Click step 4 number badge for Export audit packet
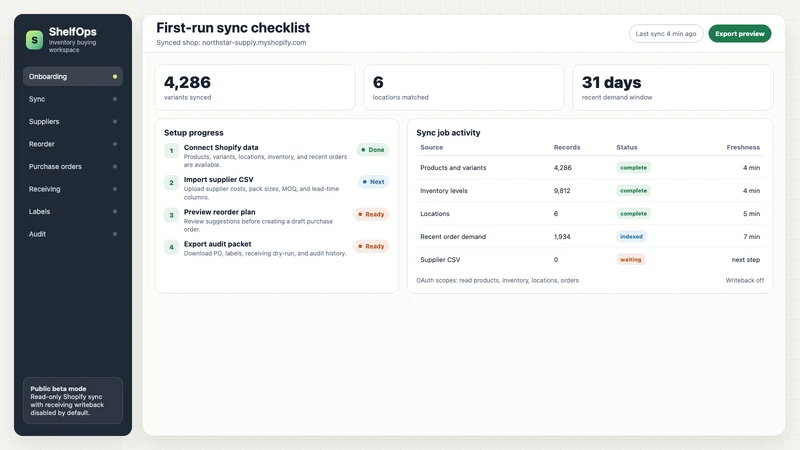 tap(171, 247)
